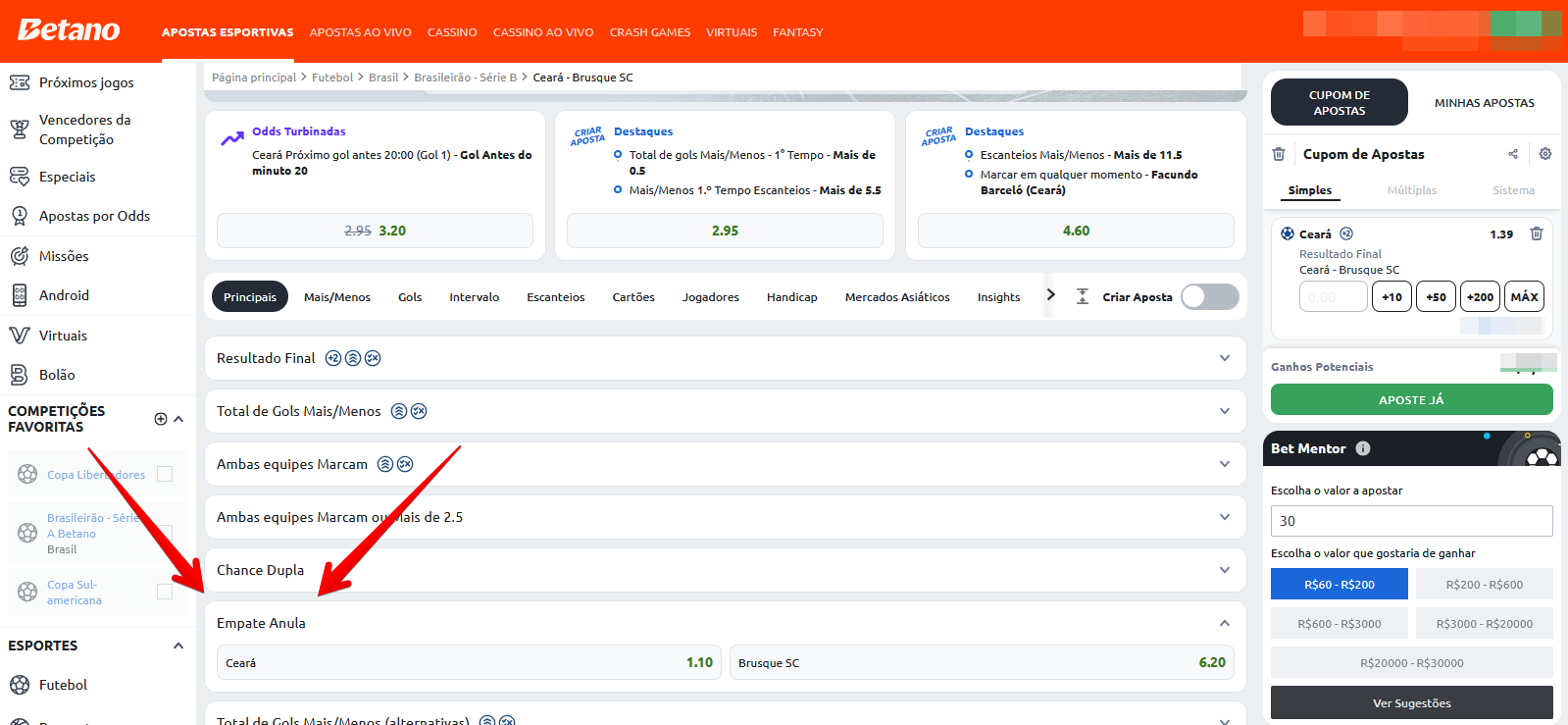This screenshot has height=725, width=1568.
Task: Go to Página principal breadcrumb
Action: (254, 78)
